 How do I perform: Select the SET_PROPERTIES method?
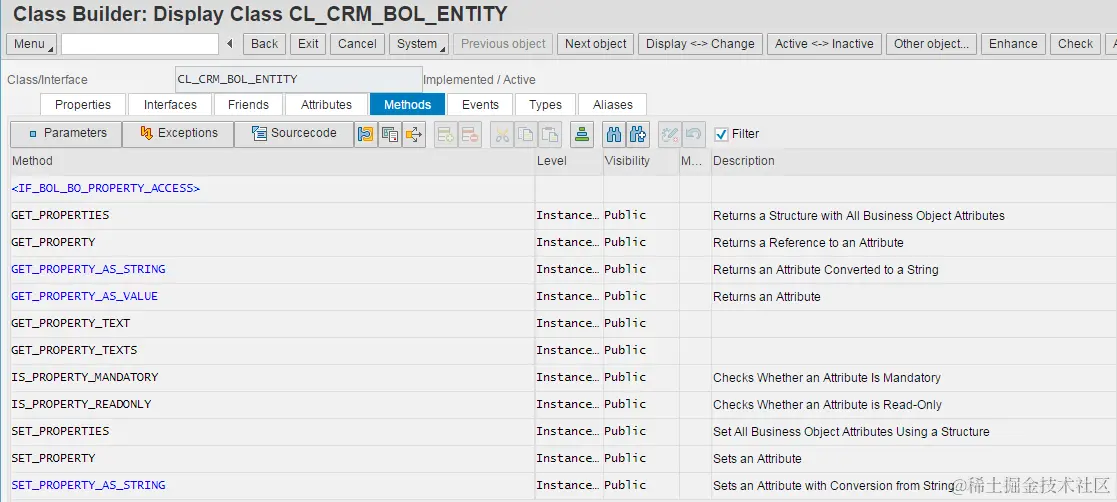(61, 432)
